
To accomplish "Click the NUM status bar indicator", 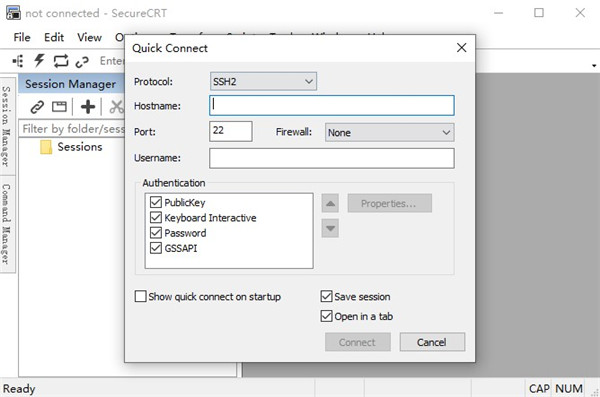I will coord(569,389).
